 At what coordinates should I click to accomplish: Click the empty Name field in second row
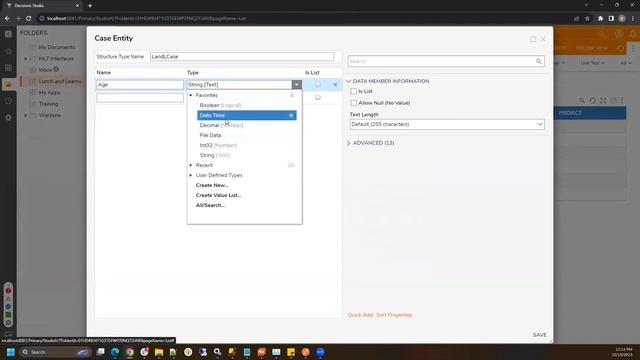(140, 98)
